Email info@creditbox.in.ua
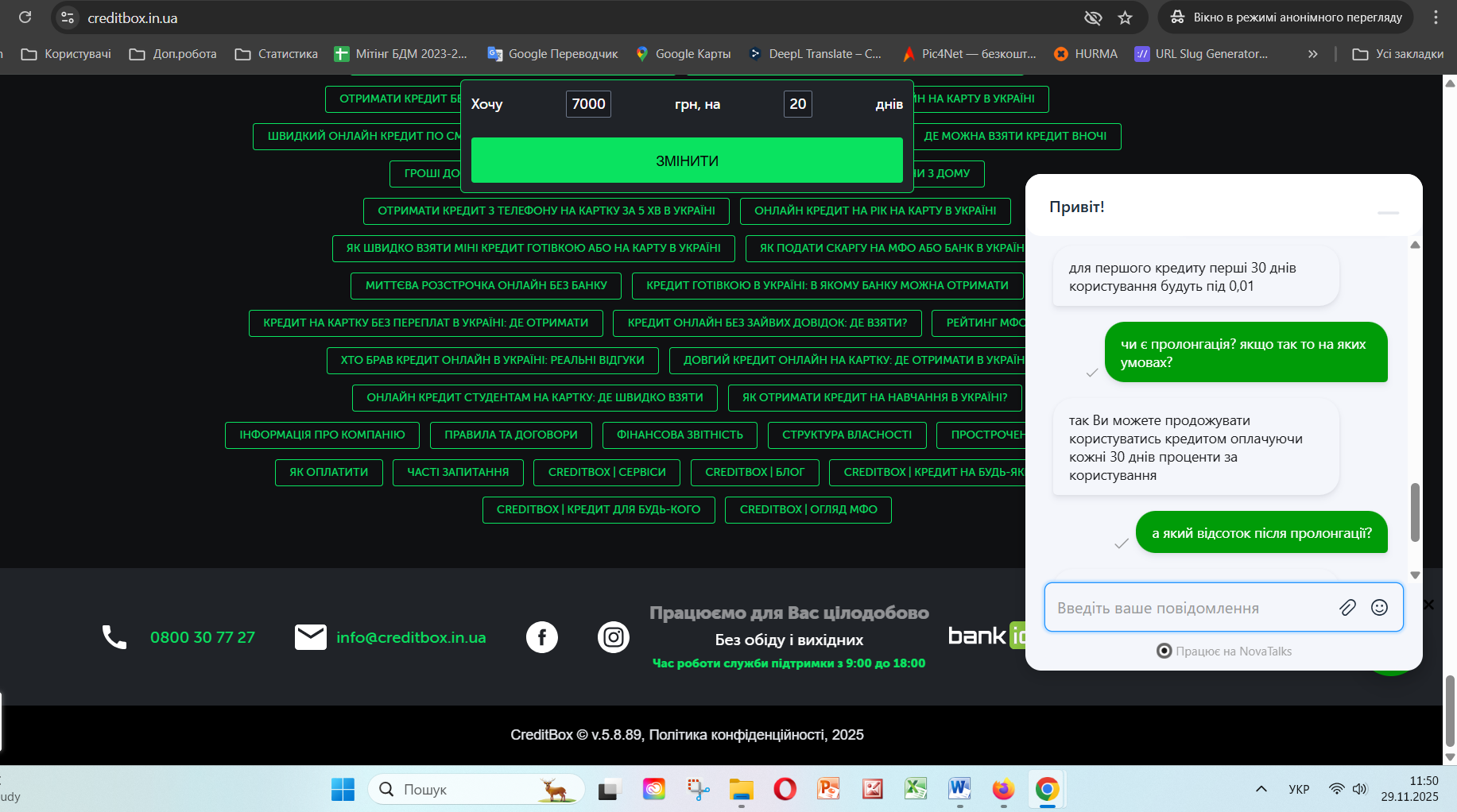Screen dimensions: 1457x812 click(411, 637)
